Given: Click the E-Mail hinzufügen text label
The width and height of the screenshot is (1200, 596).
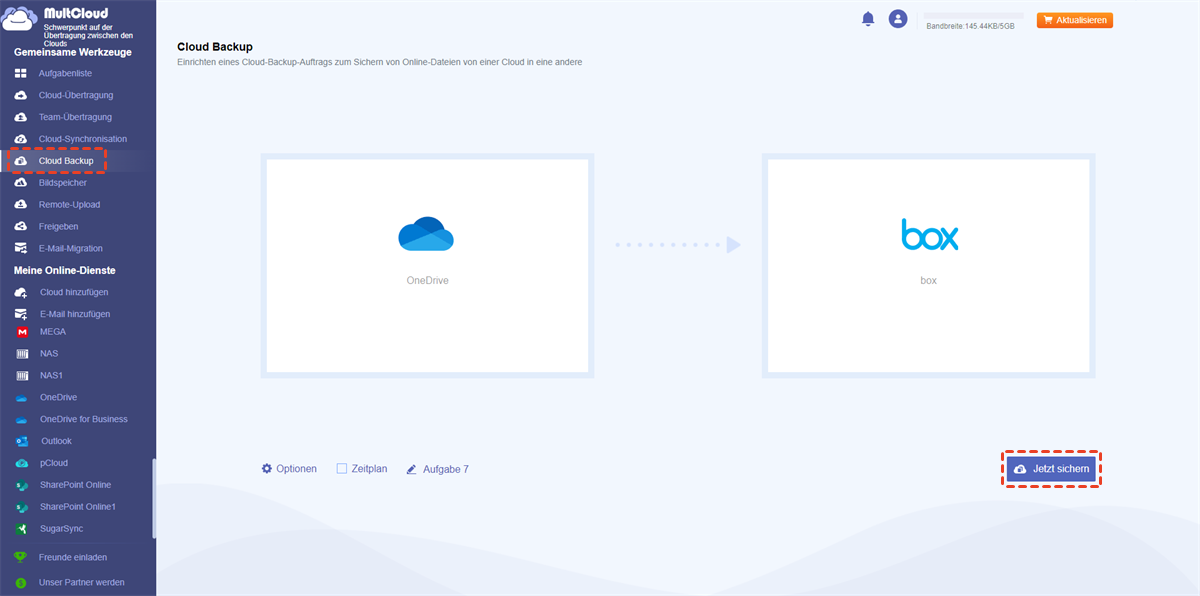Looking at the screenshot, I should [x=75, y=314].
